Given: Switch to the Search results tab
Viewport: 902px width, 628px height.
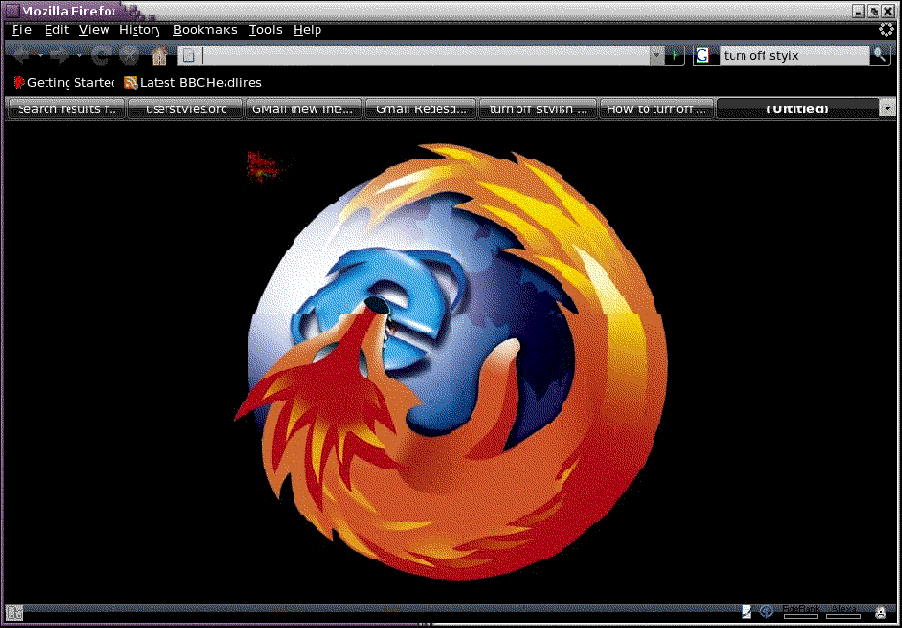Looking at the screenshot, I should [67, 109].
